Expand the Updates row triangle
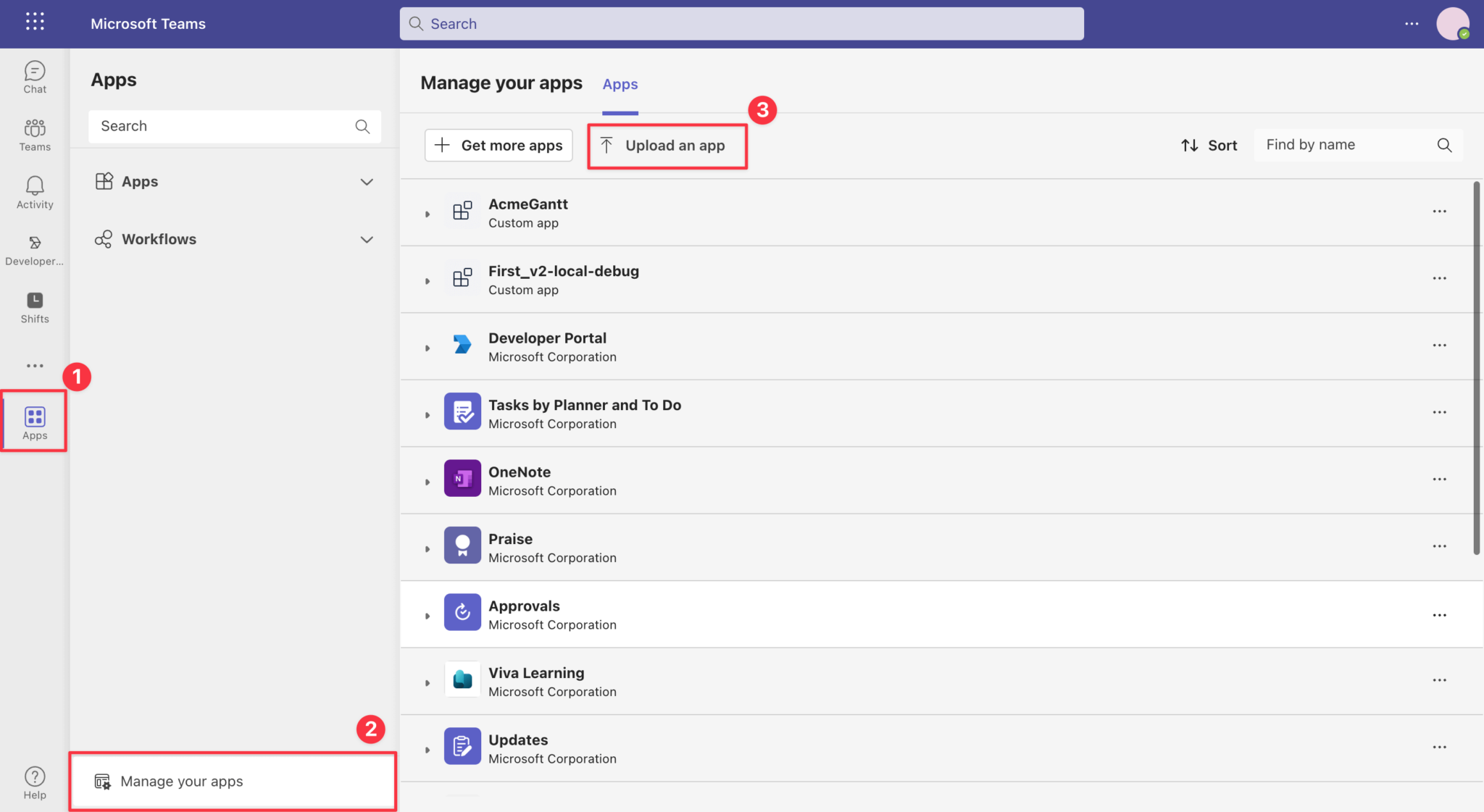Screen dimensions: 1484x812 pos(428,750)
